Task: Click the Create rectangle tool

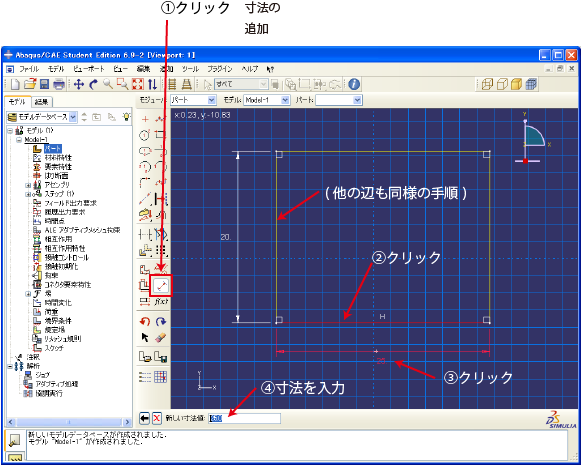Action: 161,135
